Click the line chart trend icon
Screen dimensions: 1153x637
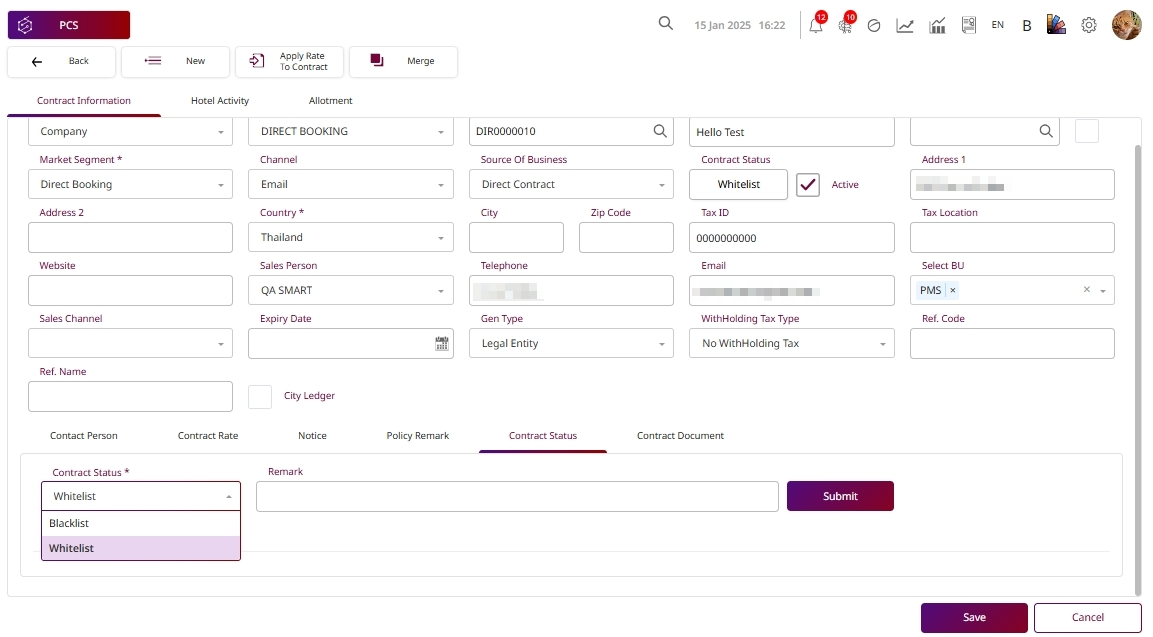[905, 26]
